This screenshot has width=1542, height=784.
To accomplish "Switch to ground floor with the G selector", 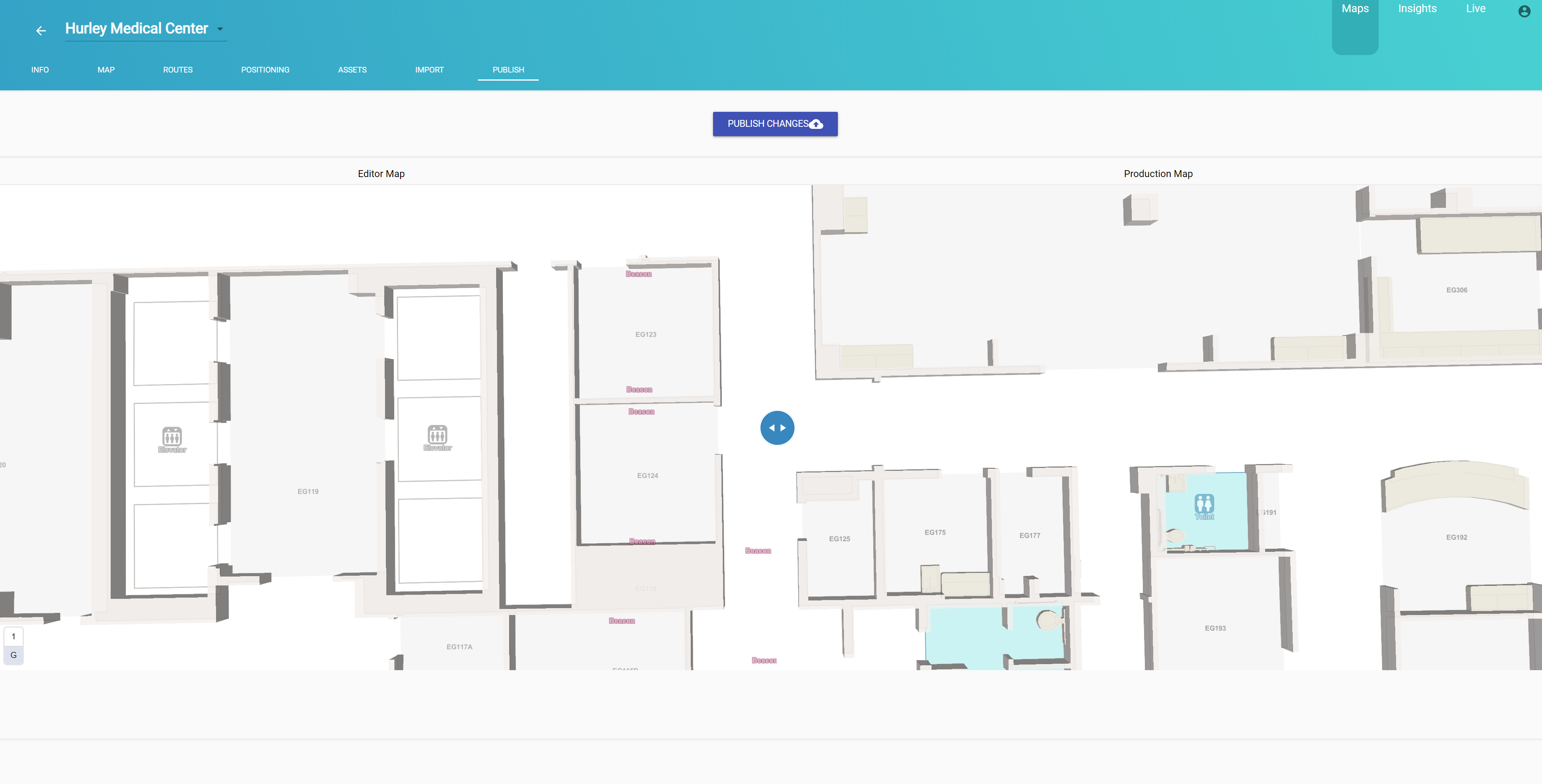I will pos(13,655).
